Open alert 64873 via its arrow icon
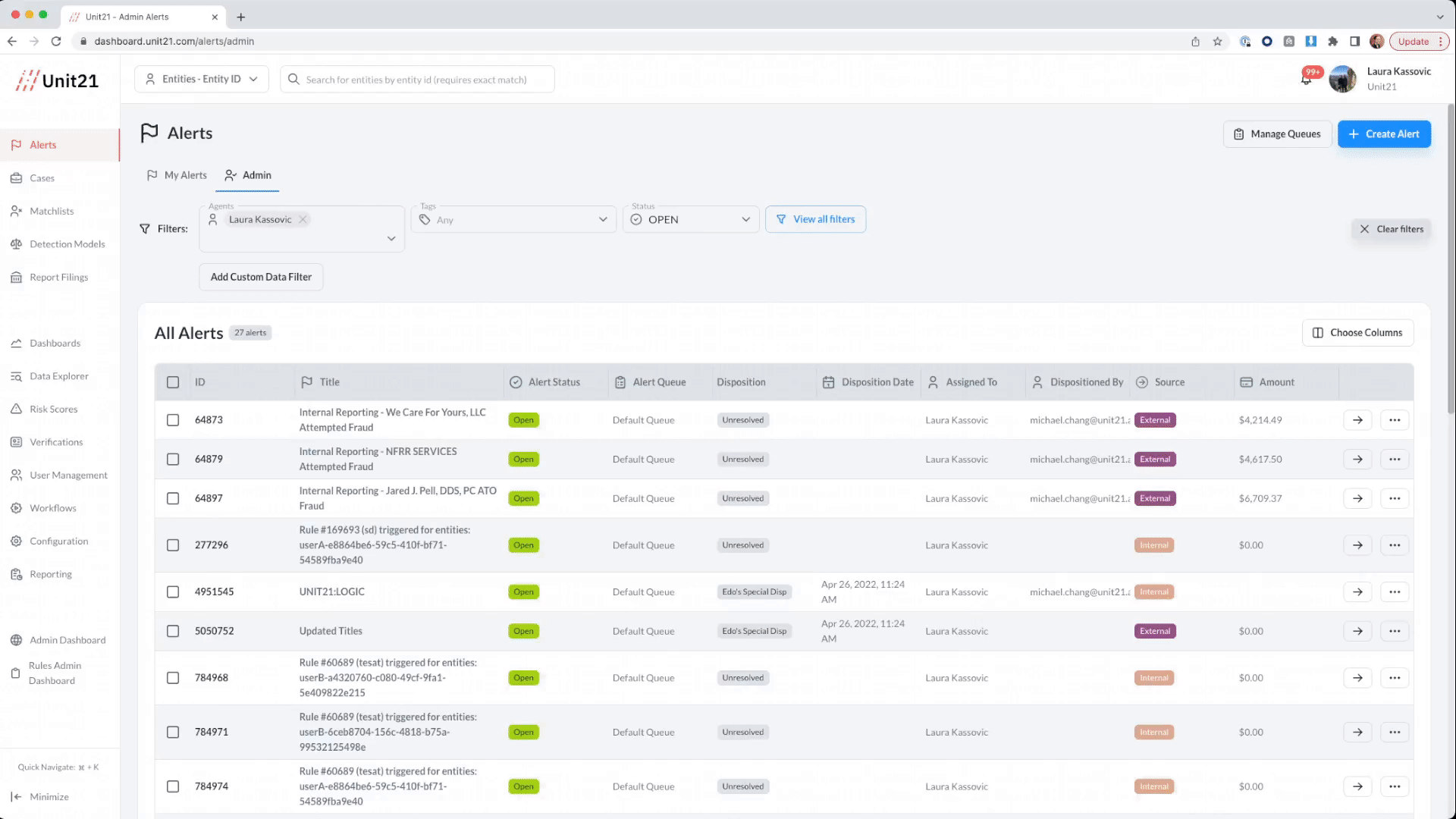Image resolution: width=1456 pixels, height=819 pixels. [1357, 420]
